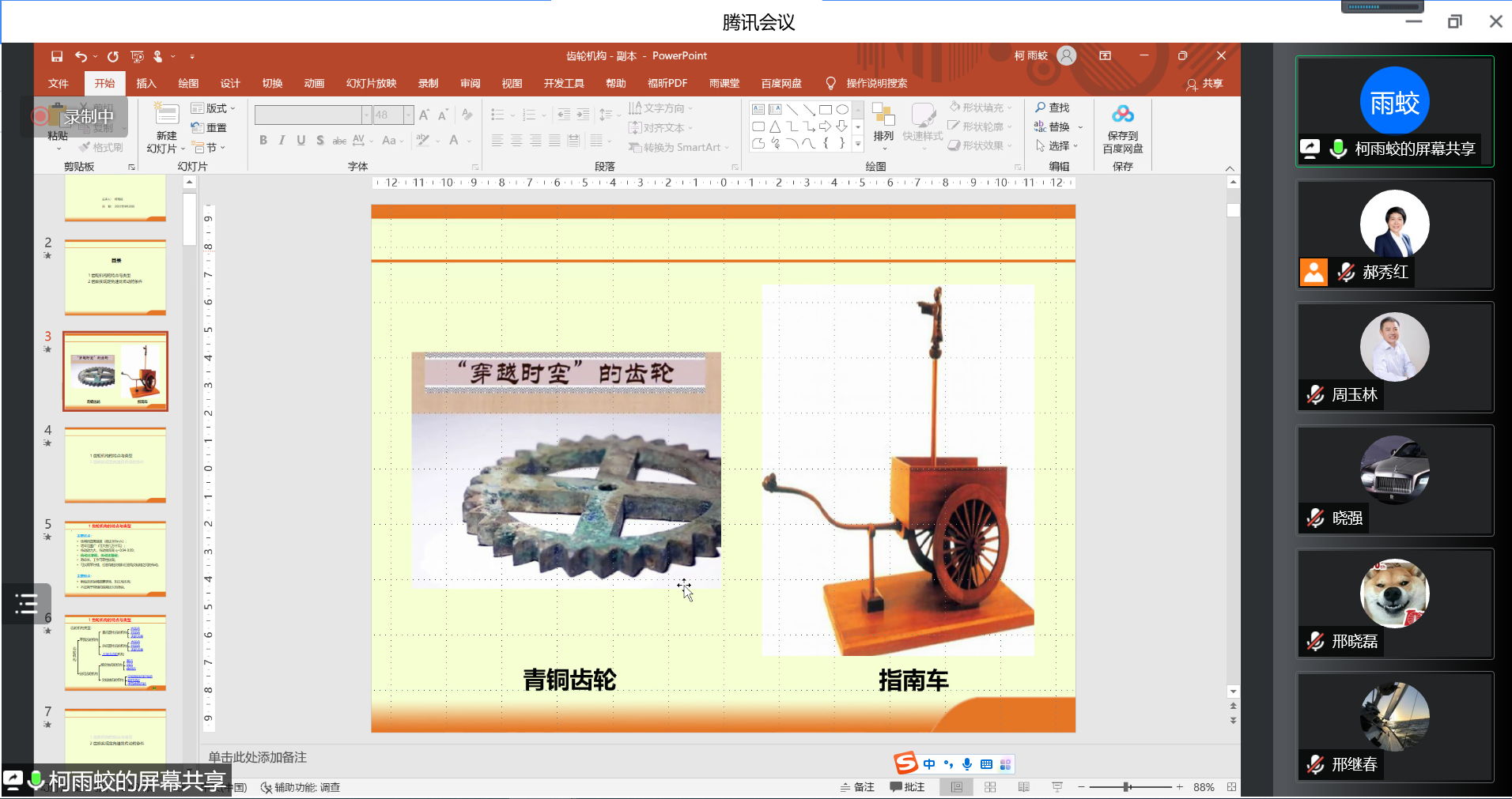Image resolution: width=1512 pixels, height=799 pixels.
Task: Toggle underline formatting
Action: click(301, 140)
